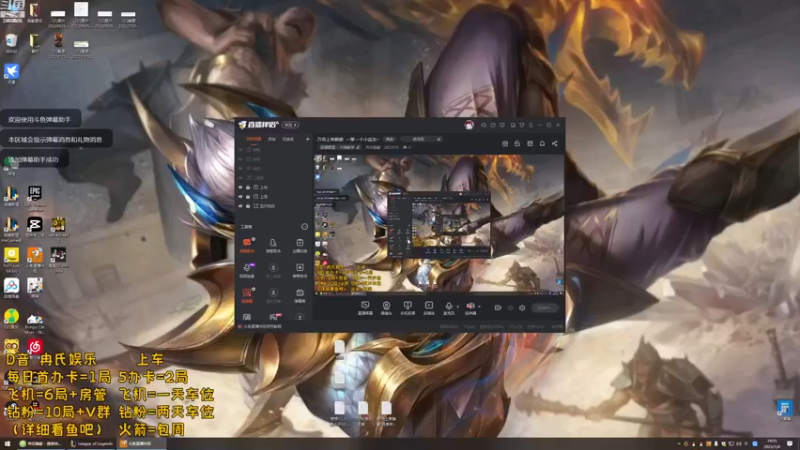Open the Baidu Netdisk desktop icon

point(11,288)
